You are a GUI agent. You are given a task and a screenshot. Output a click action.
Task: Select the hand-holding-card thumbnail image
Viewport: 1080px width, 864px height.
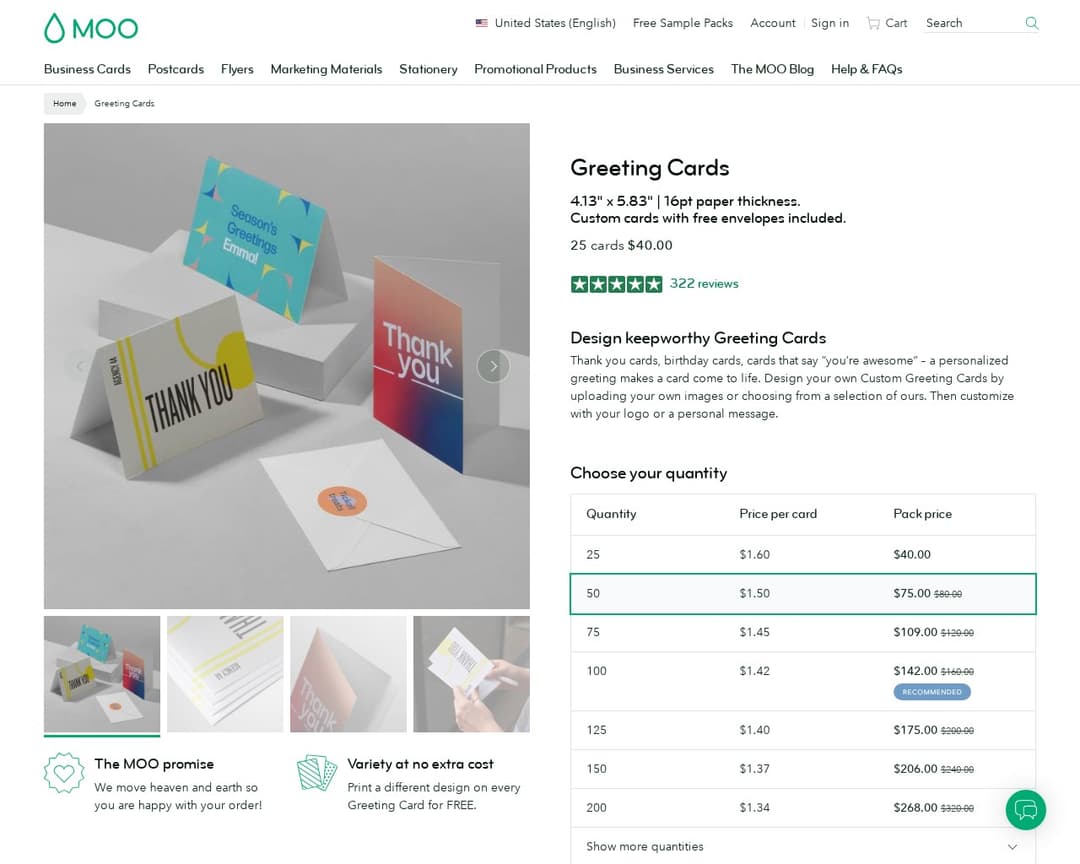click(x=471, y=674)
